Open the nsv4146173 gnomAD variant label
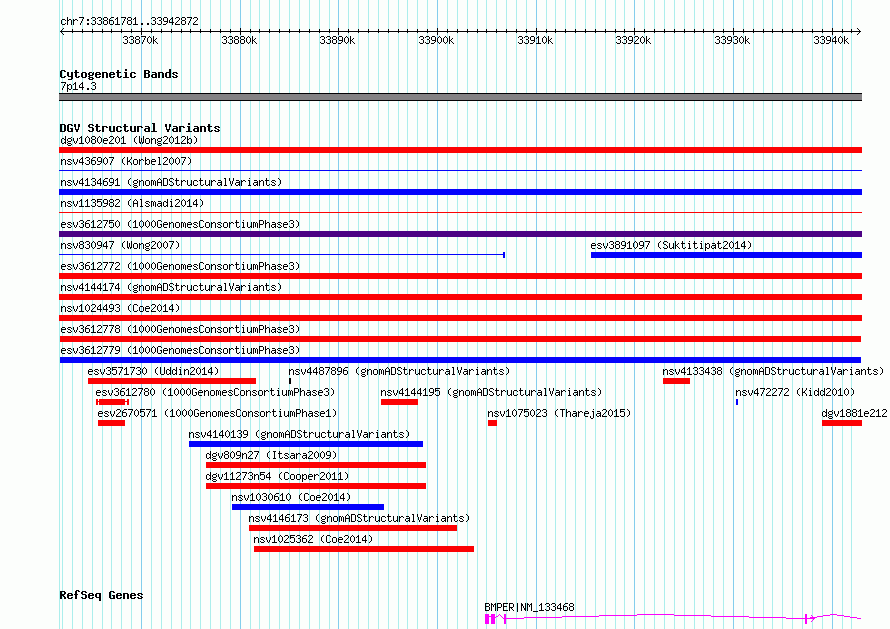Viewport: 890px width, 629px height. pos(359,518)
